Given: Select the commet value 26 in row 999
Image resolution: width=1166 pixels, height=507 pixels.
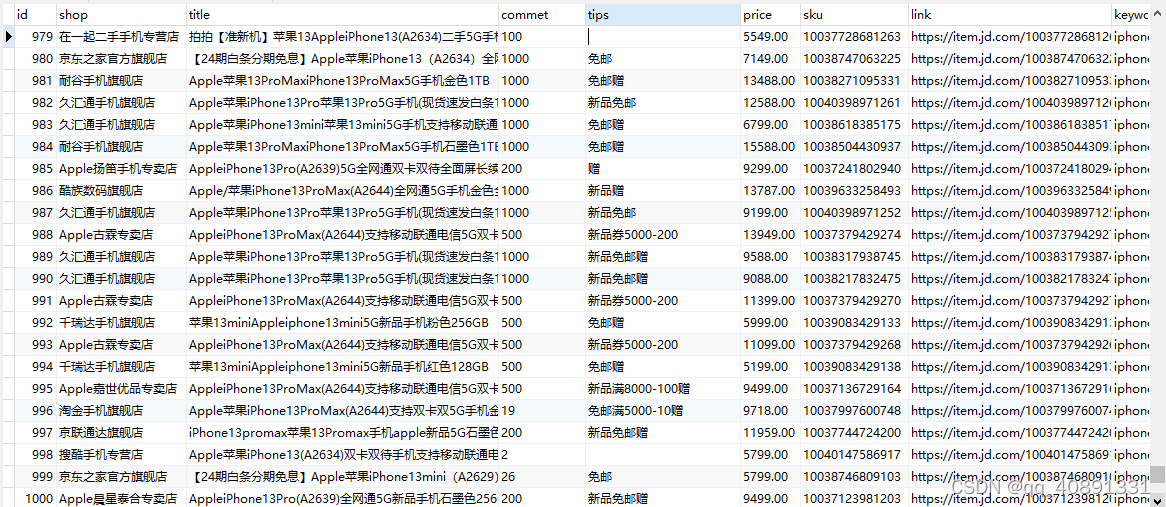Looking at the screenshot, I should click(x=541, y=477).
